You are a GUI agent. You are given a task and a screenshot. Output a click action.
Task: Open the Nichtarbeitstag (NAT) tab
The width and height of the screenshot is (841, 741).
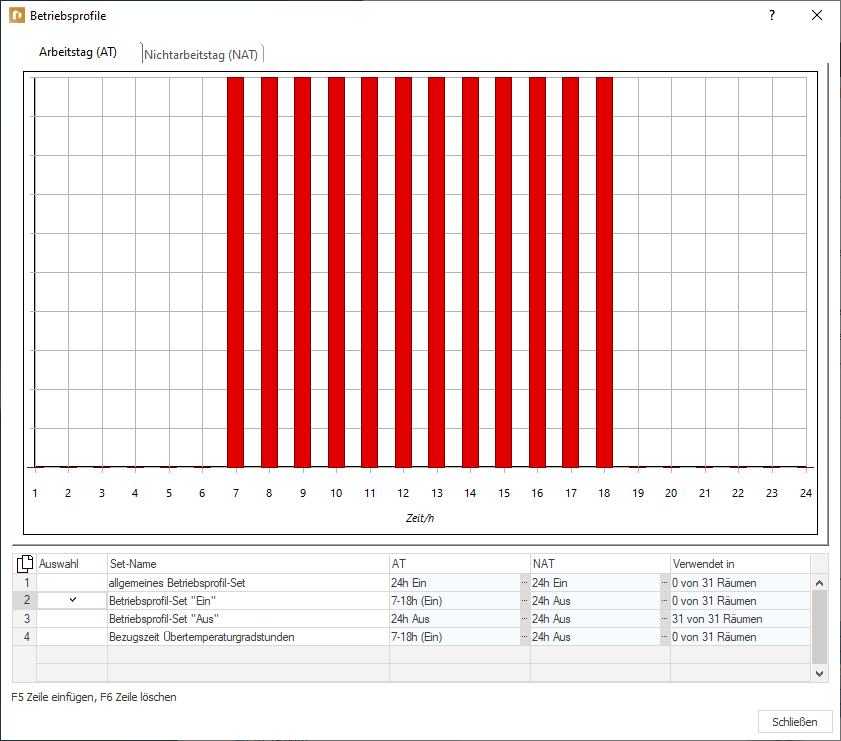point(201,55)
